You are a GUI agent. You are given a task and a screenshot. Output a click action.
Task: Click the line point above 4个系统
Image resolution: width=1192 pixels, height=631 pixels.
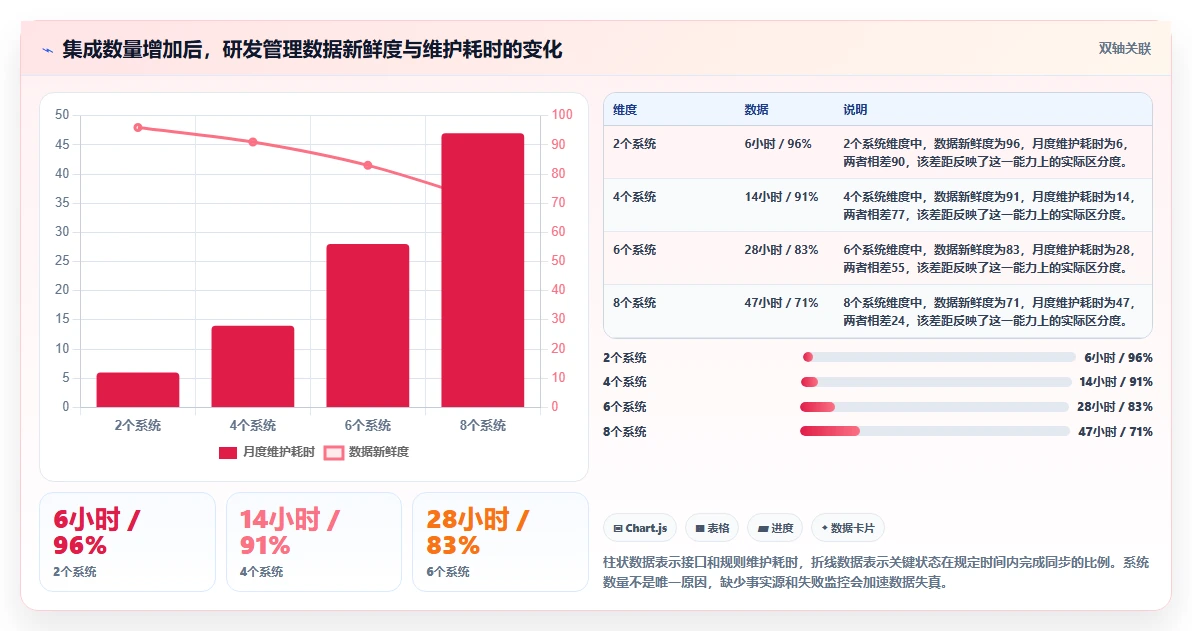(253, 142)
